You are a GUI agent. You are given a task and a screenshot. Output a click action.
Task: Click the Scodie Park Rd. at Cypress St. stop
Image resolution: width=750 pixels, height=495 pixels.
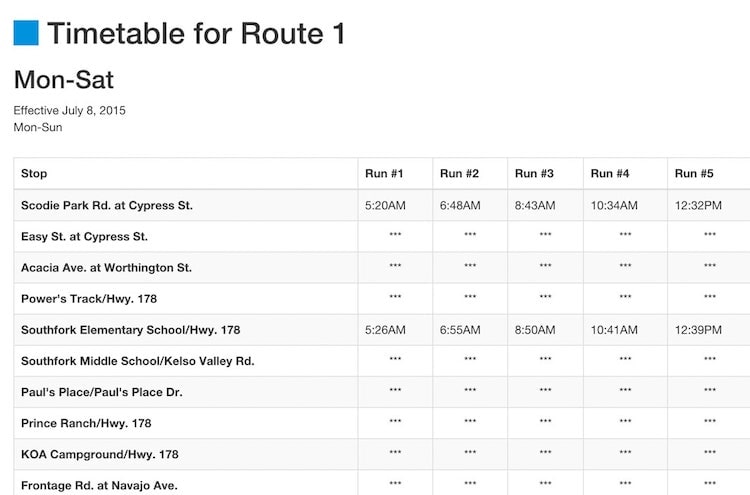(x=107, y=206)
